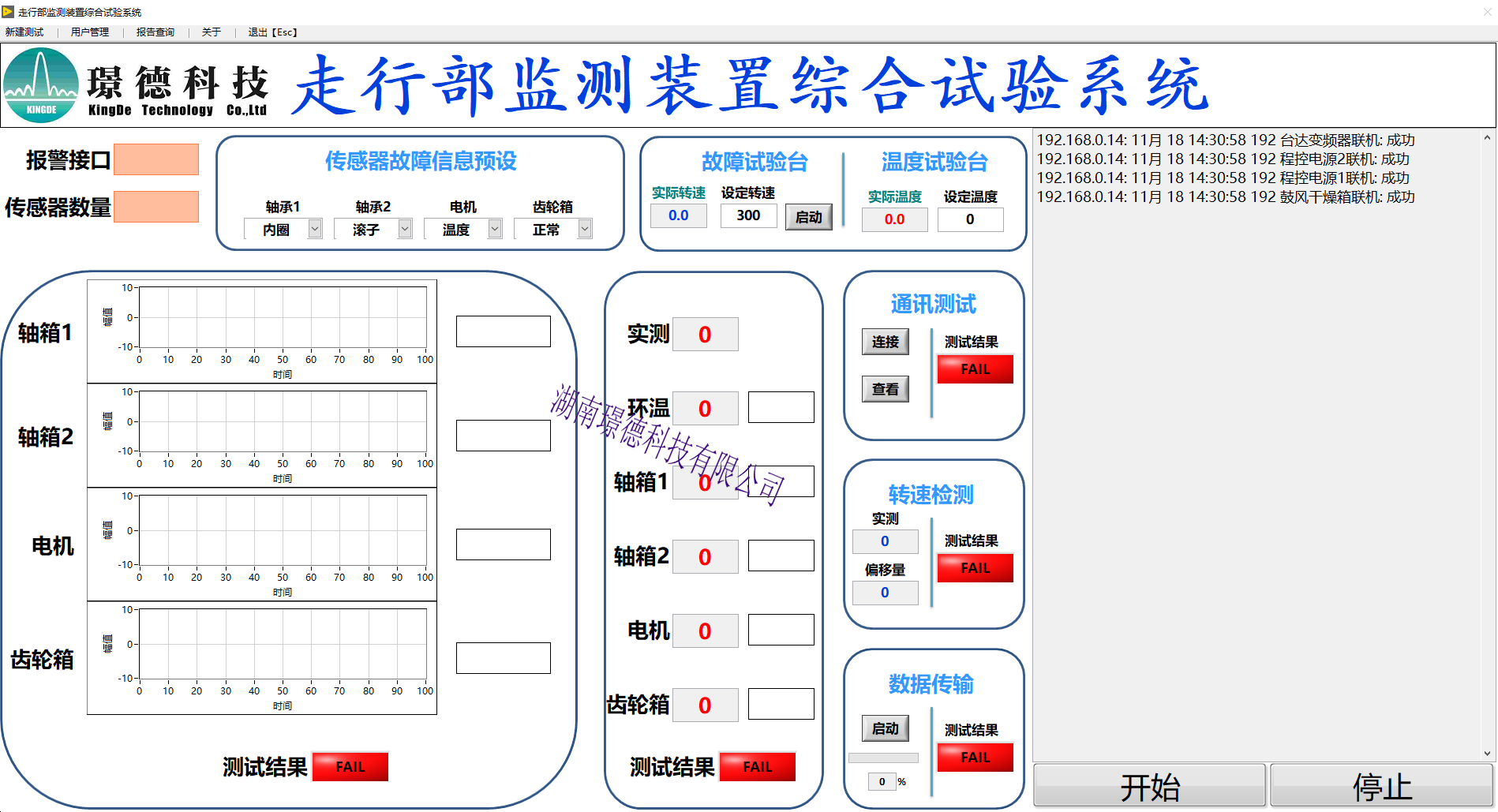Start the fault test bench with 启动

(x=809, y=217)
